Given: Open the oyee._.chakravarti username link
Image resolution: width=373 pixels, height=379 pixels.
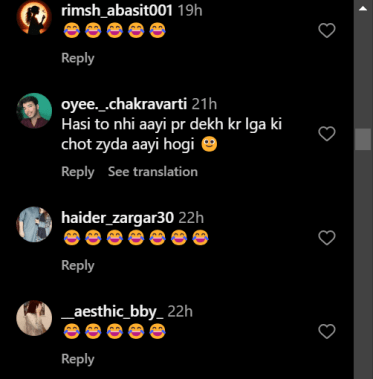Looking at the screenshot, I should (x=124, y=104).
